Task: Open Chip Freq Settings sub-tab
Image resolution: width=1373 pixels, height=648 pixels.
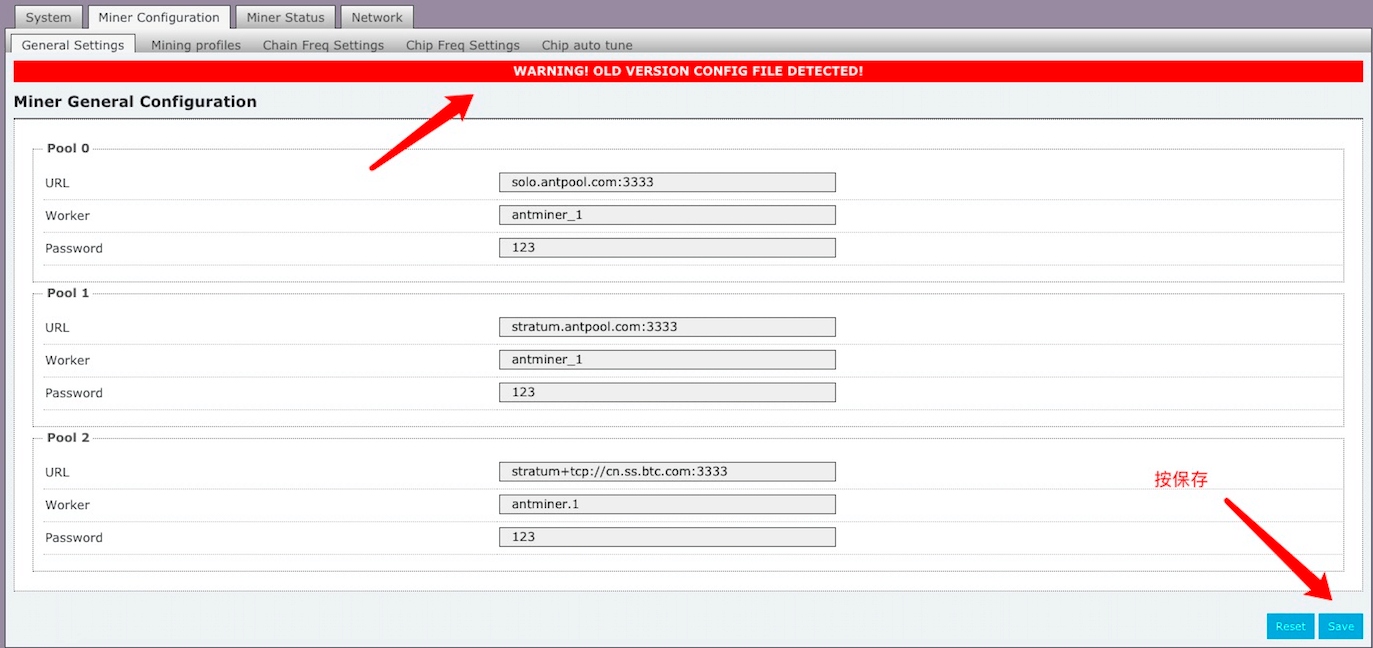Action: [463, 45]
